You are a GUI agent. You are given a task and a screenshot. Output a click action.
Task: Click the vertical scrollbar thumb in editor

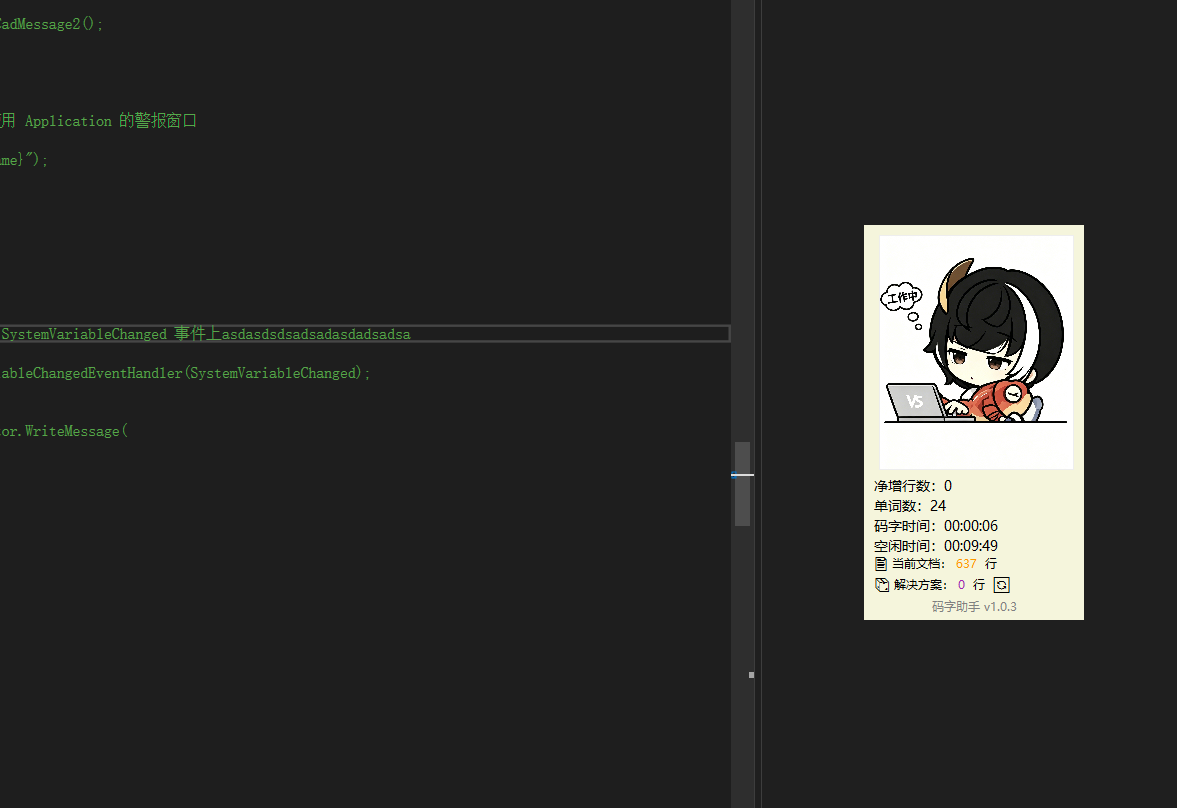(x=742, y=484)
